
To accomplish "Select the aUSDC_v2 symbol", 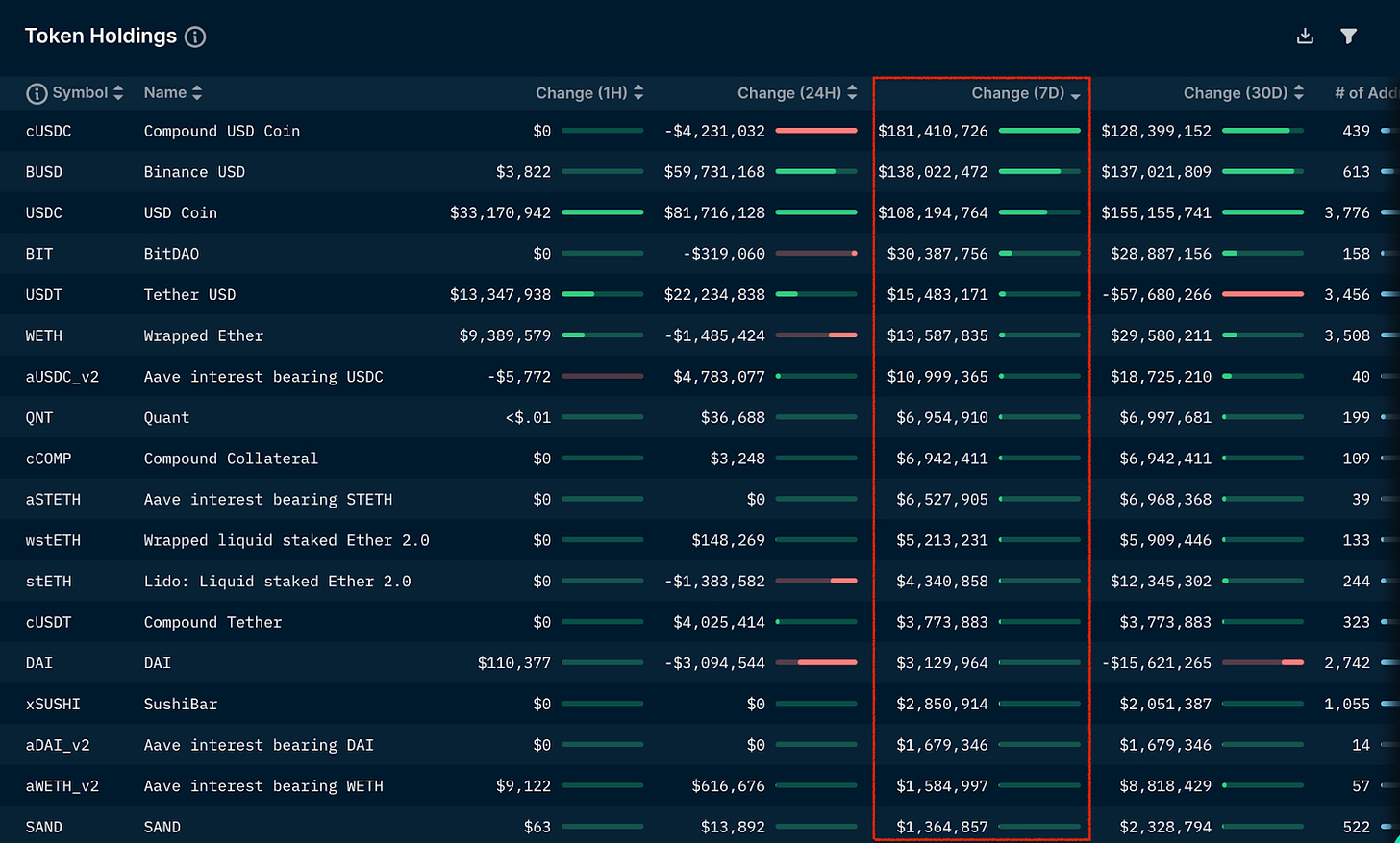I will click(62, 377).
